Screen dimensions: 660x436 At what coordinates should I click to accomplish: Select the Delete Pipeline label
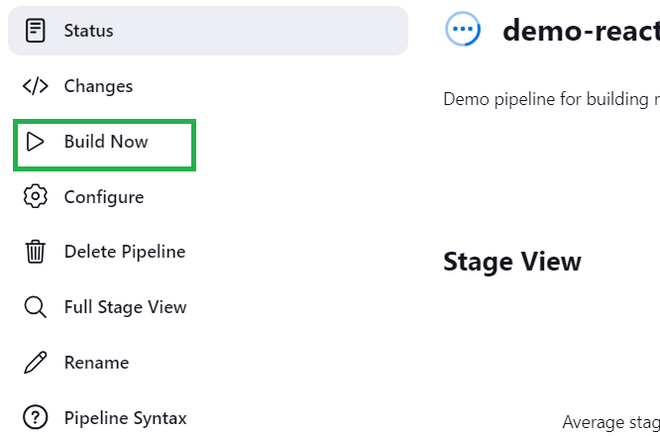coord(125,252)
